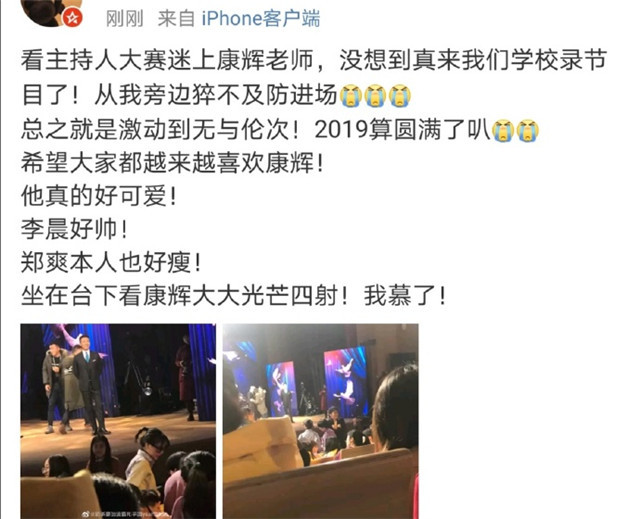Screen dimensions: 640x519
Task: Click first crying emoji after 进场
Action: [351, 95]
